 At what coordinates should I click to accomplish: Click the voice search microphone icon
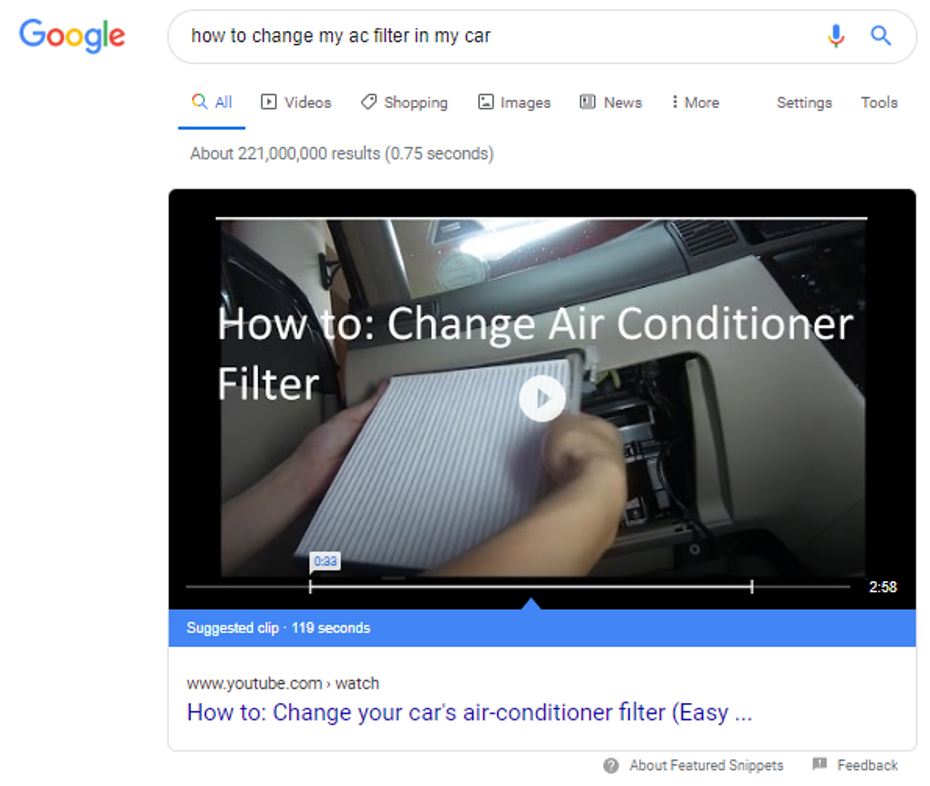point(836,36)
